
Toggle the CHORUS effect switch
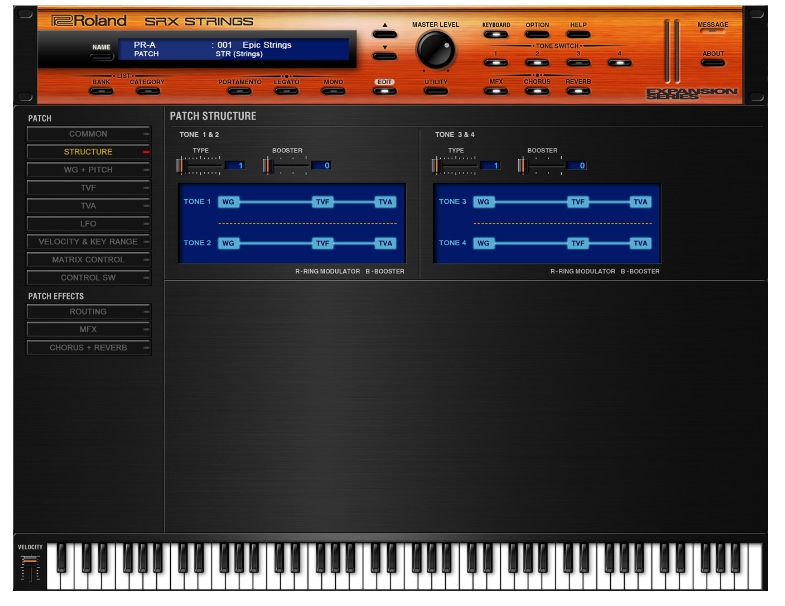(x=537, y=91)
